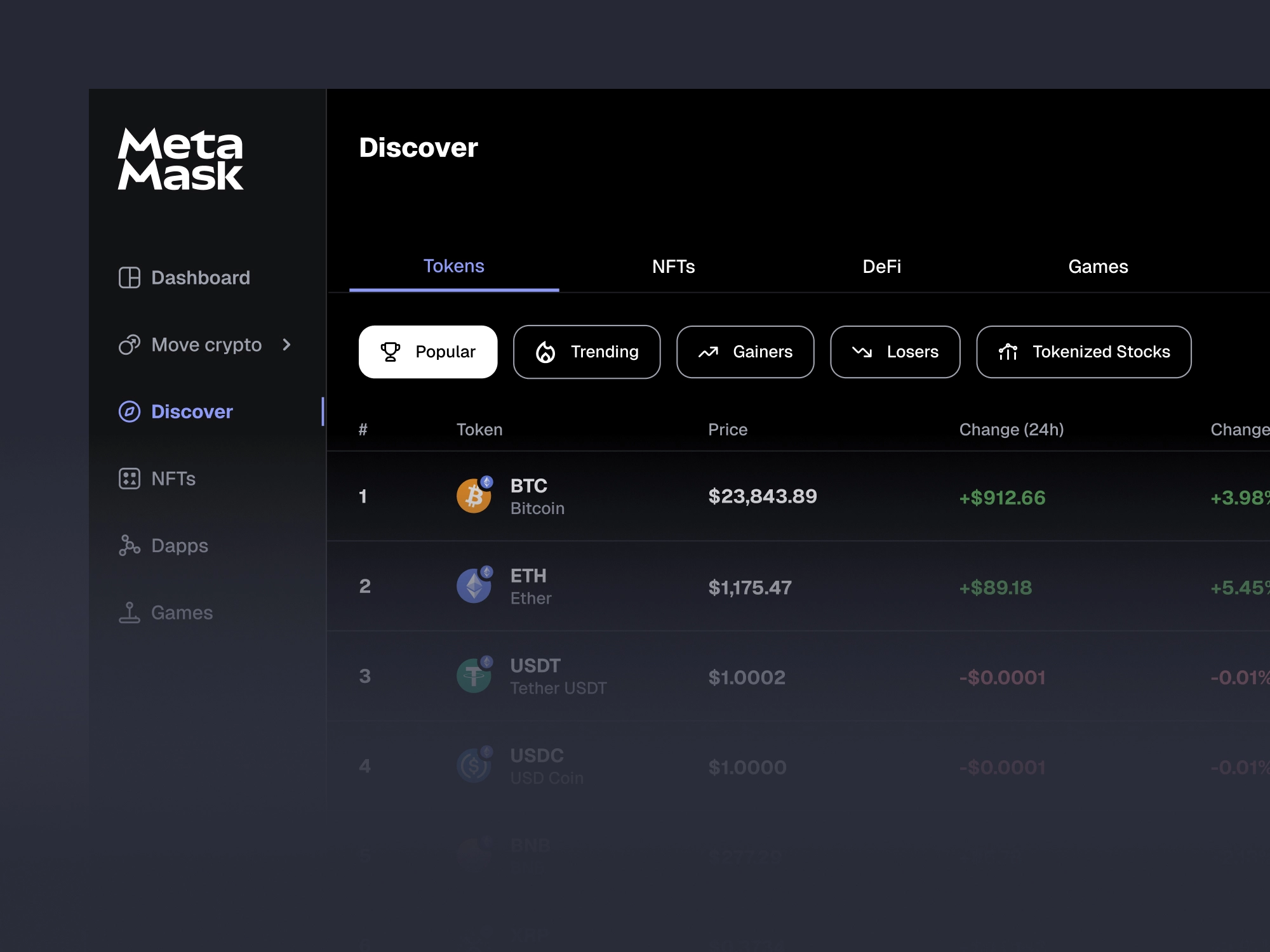The width and height of the screenshot is (1270, 952).
Task: Click Tether price $1.0002
Action: [747, 677]
